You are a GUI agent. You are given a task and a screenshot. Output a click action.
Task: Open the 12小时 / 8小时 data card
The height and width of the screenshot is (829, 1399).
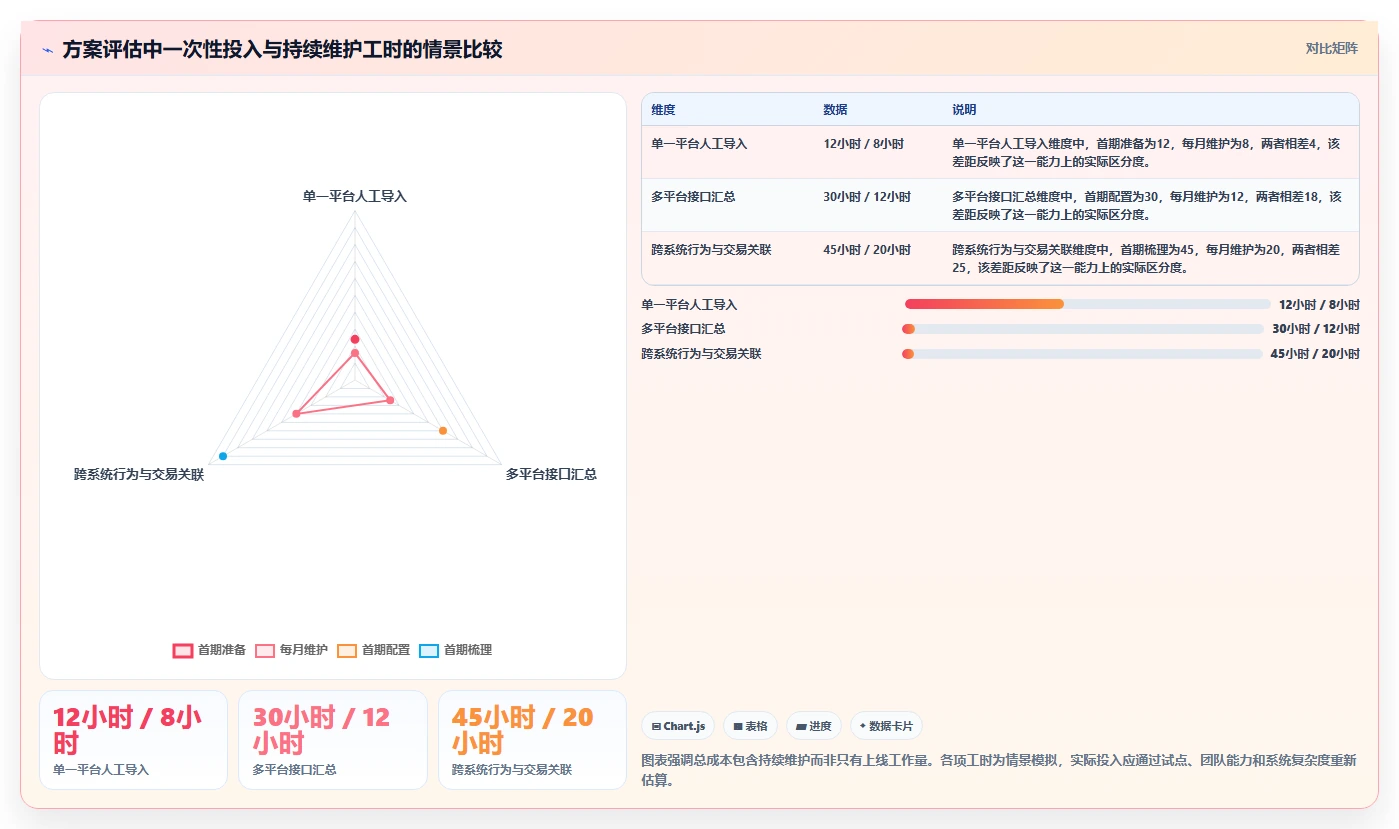coord(133,740)
